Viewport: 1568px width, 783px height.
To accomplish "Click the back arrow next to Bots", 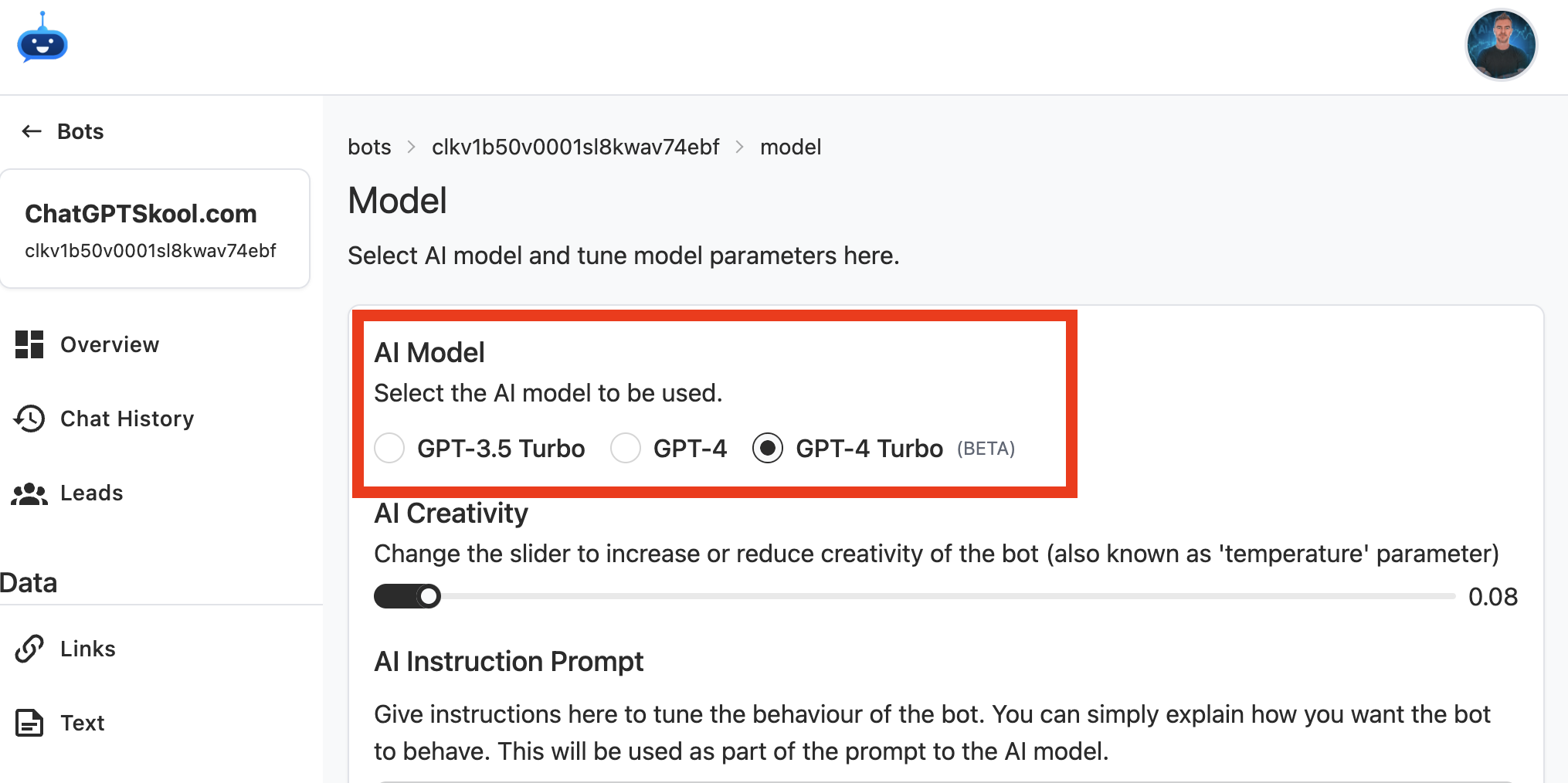I will pos(32,131).
